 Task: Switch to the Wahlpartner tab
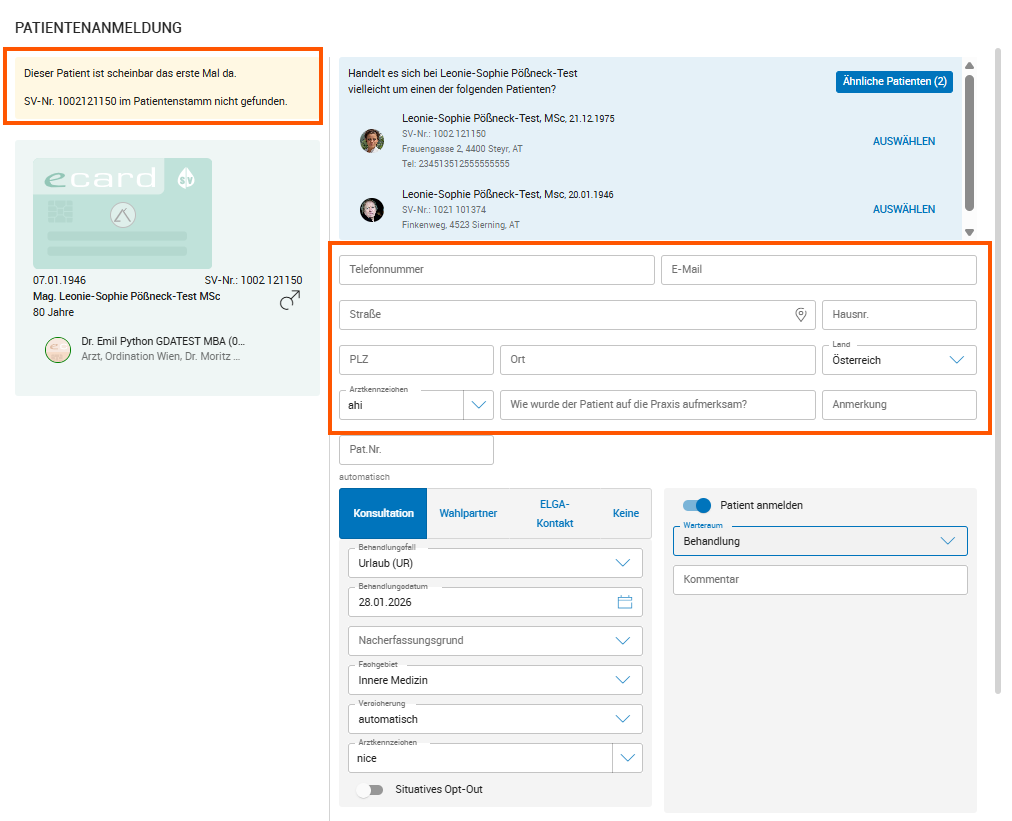click(x=468, y=514)
